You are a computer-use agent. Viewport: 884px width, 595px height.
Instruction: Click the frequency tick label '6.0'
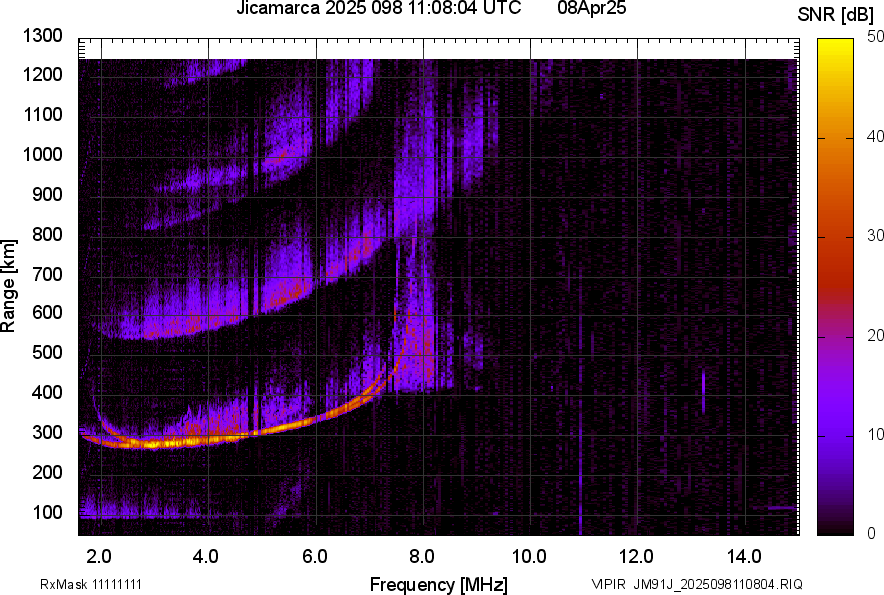pos(314,557)
